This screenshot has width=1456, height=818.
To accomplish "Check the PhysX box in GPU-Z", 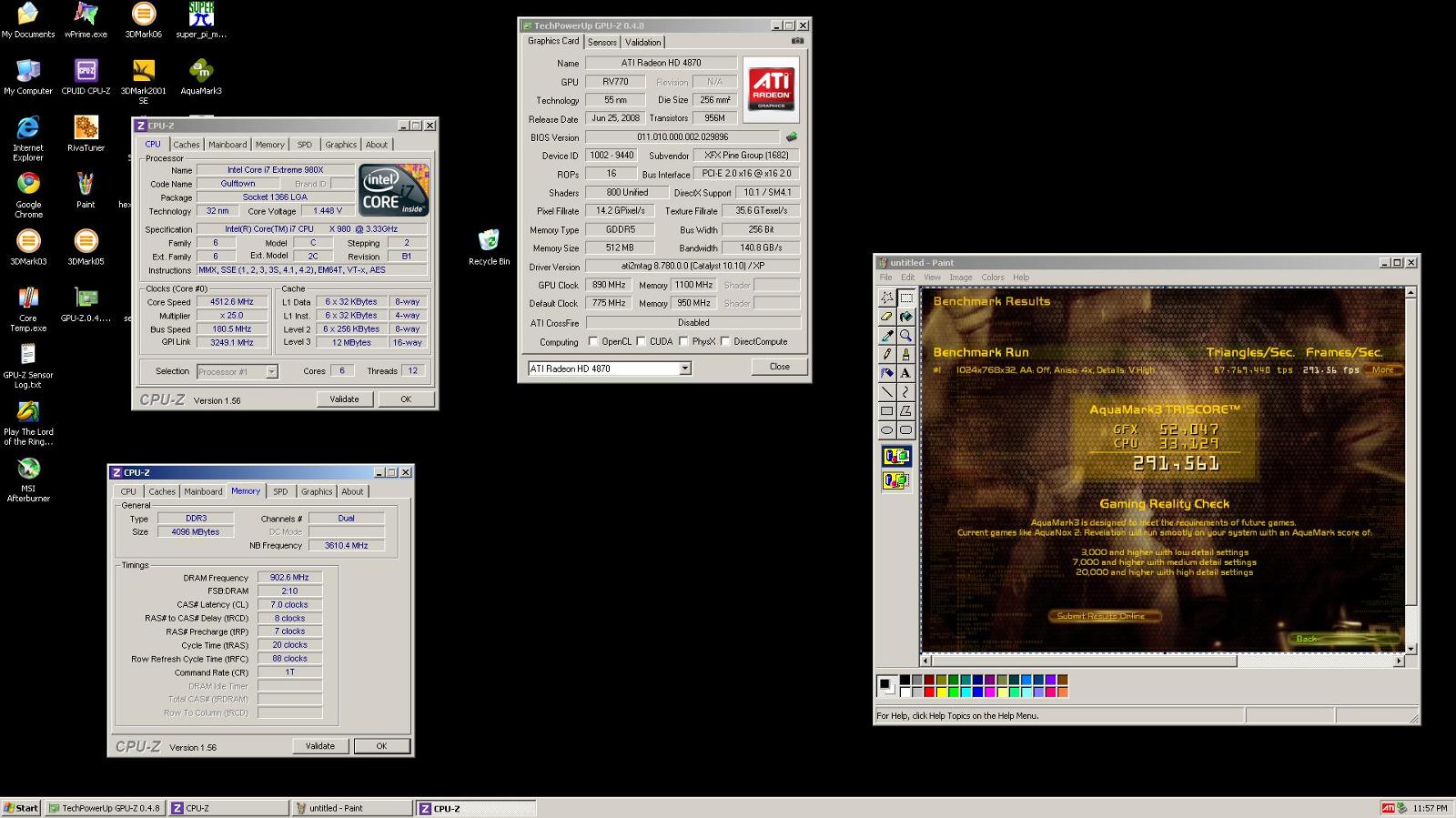I will (x=682, y=342).
